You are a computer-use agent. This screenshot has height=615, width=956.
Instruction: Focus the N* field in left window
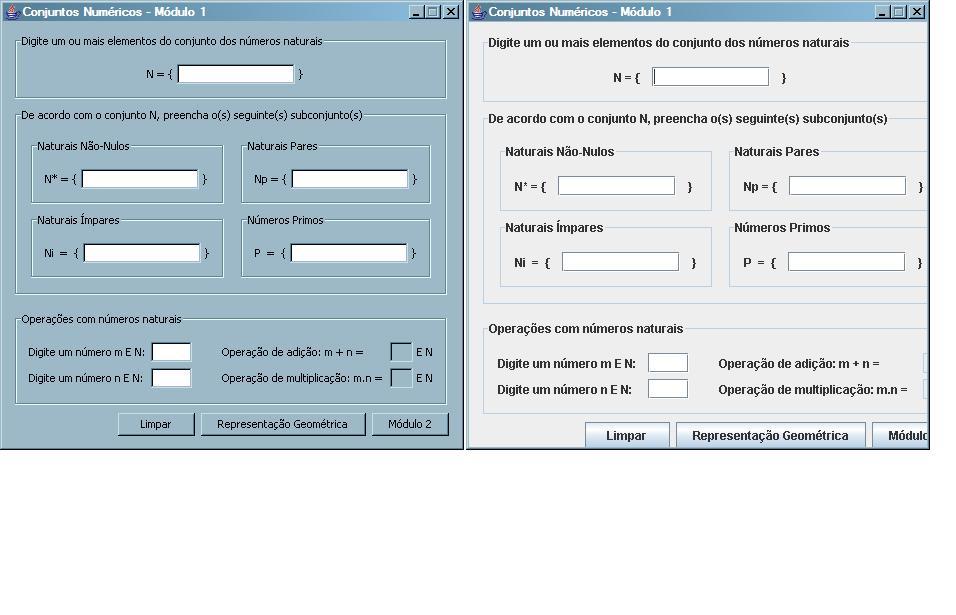pyautogui.click(x=140, y=179)
